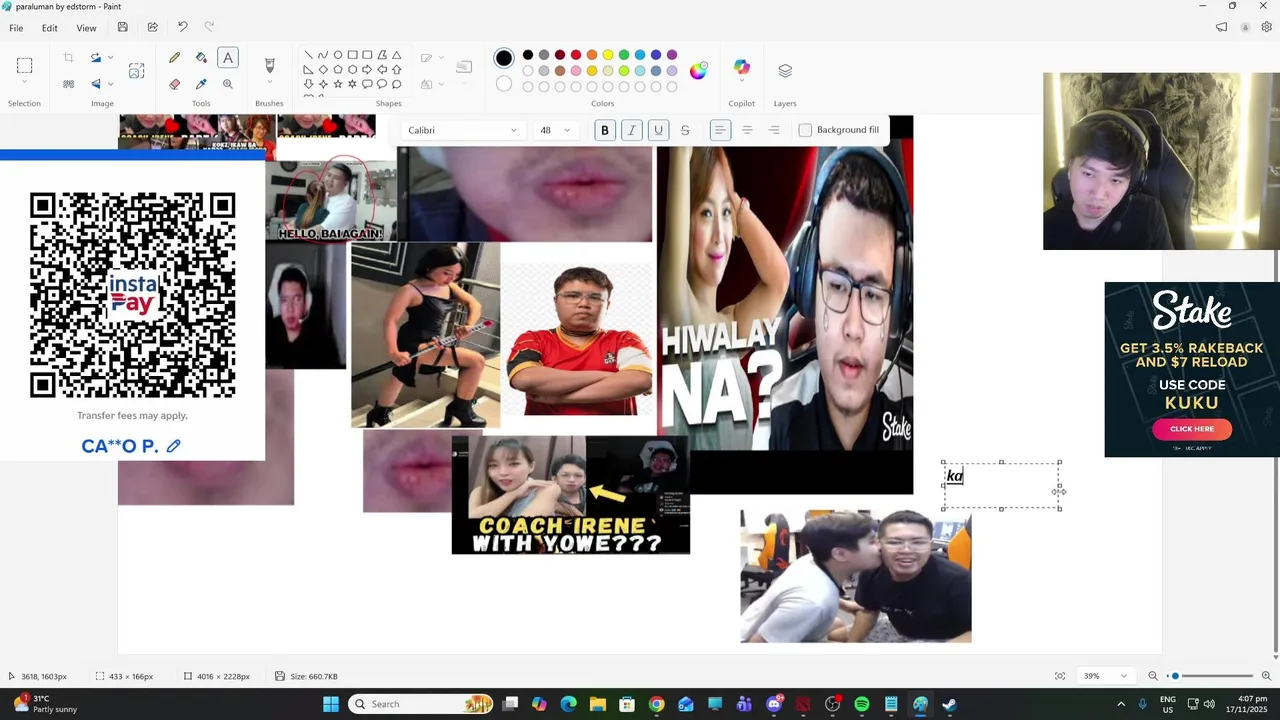Click the CLICK HERE button on Stake ad
This screenshot has height=720, width=1280.
pos(1192,429)
